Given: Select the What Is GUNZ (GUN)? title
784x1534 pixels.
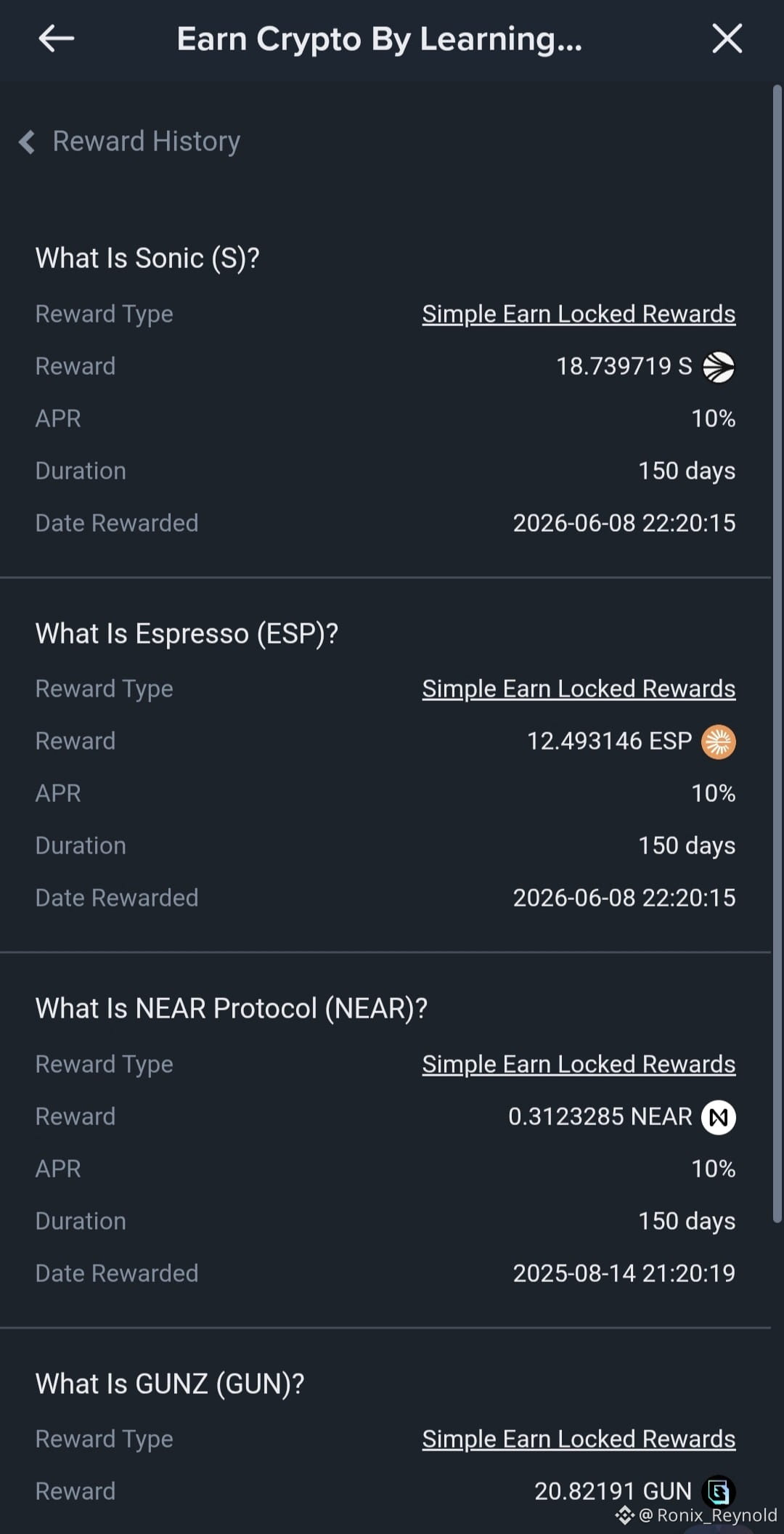Looking at the screenshot, I should (x=170, y=1384).
